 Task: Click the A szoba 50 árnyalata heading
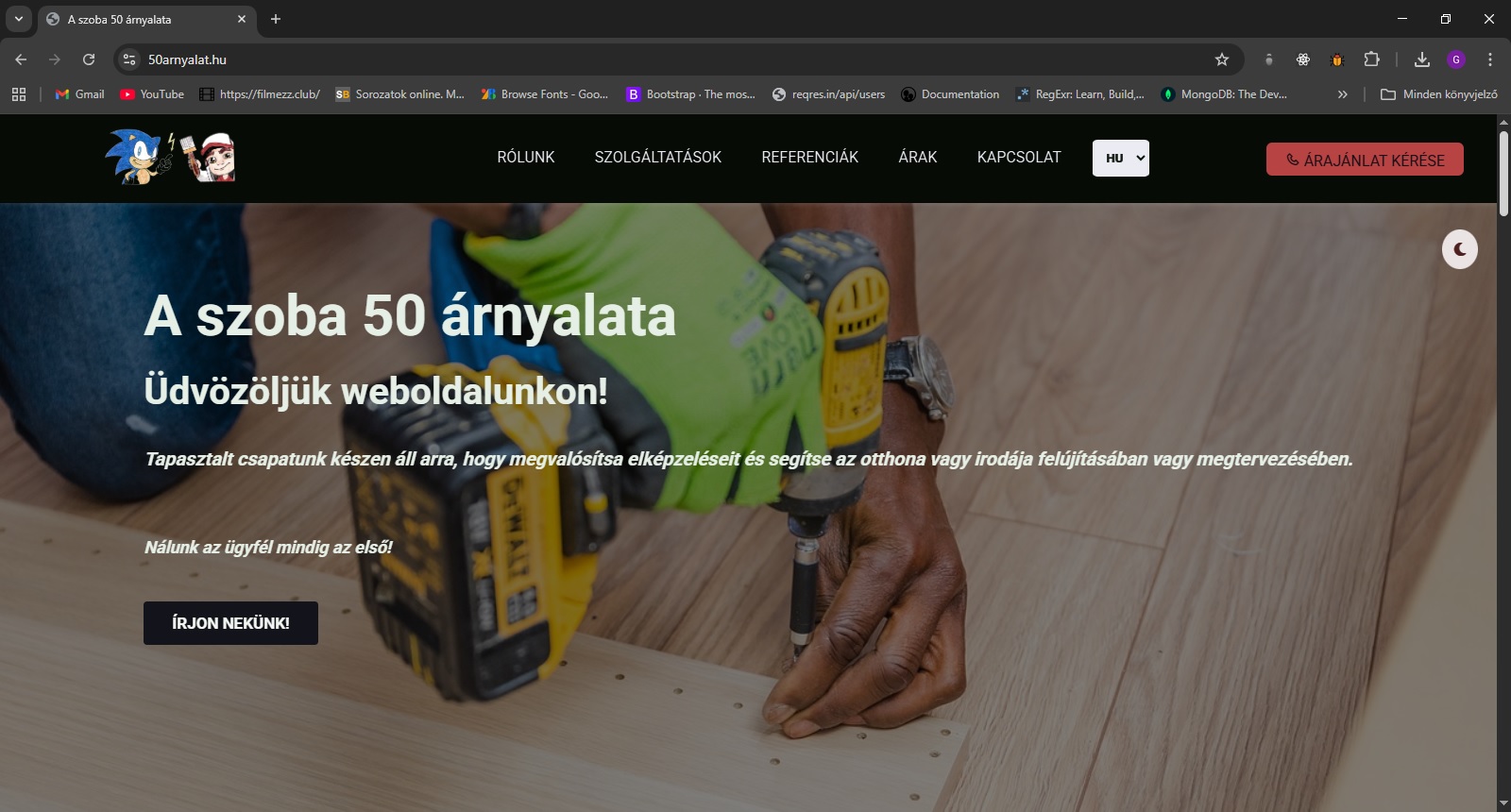click(410, 315)
